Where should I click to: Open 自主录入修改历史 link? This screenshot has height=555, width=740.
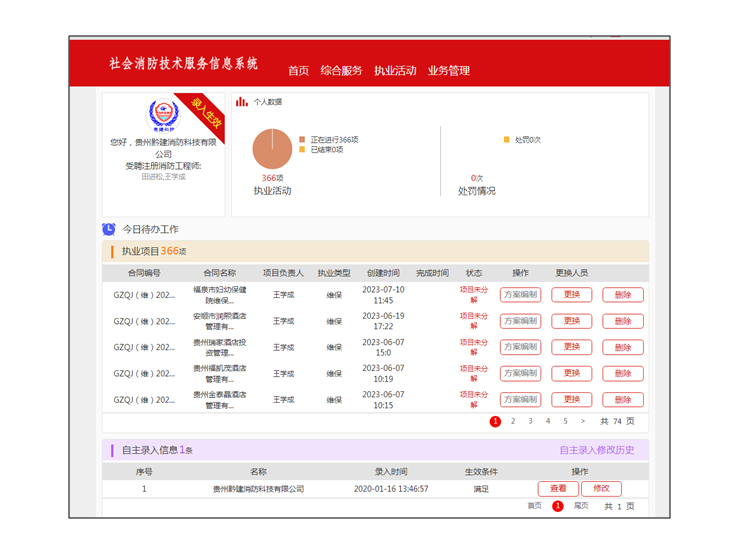coord(596,450)
